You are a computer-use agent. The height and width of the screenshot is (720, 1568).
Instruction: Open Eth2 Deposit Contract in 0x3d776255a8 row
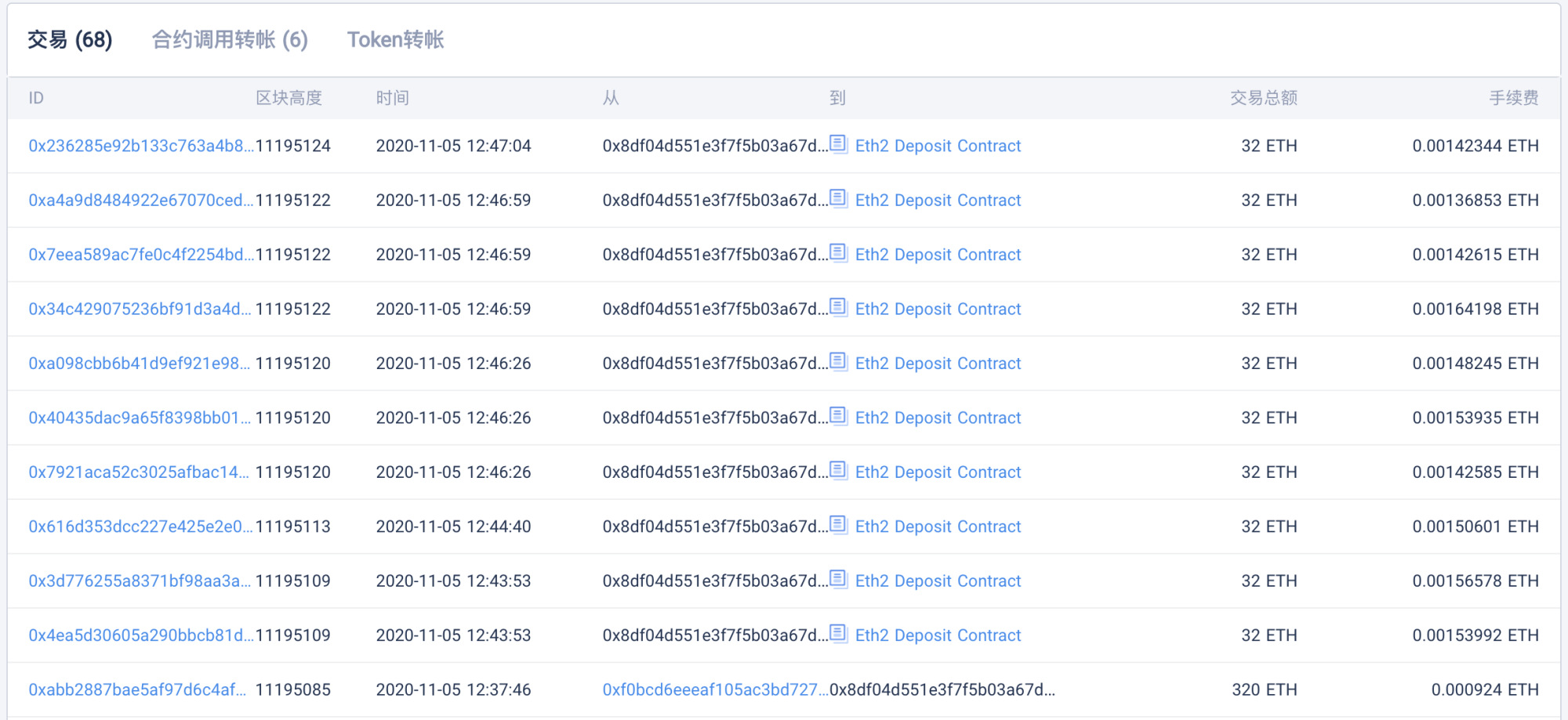(x=938, y=581)
